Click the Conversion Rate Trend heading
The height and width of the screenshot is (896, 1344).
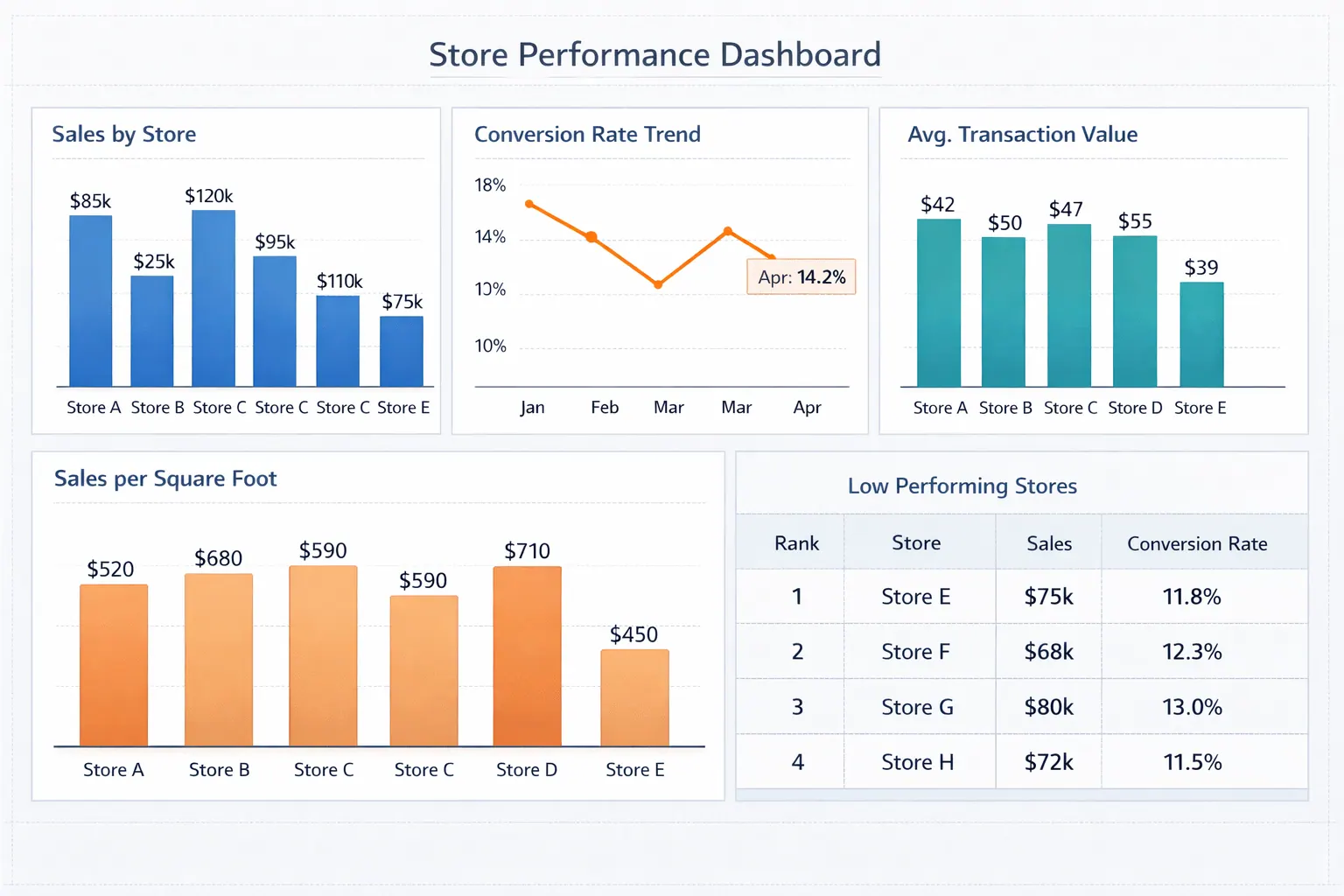click(x=587, y=134)
